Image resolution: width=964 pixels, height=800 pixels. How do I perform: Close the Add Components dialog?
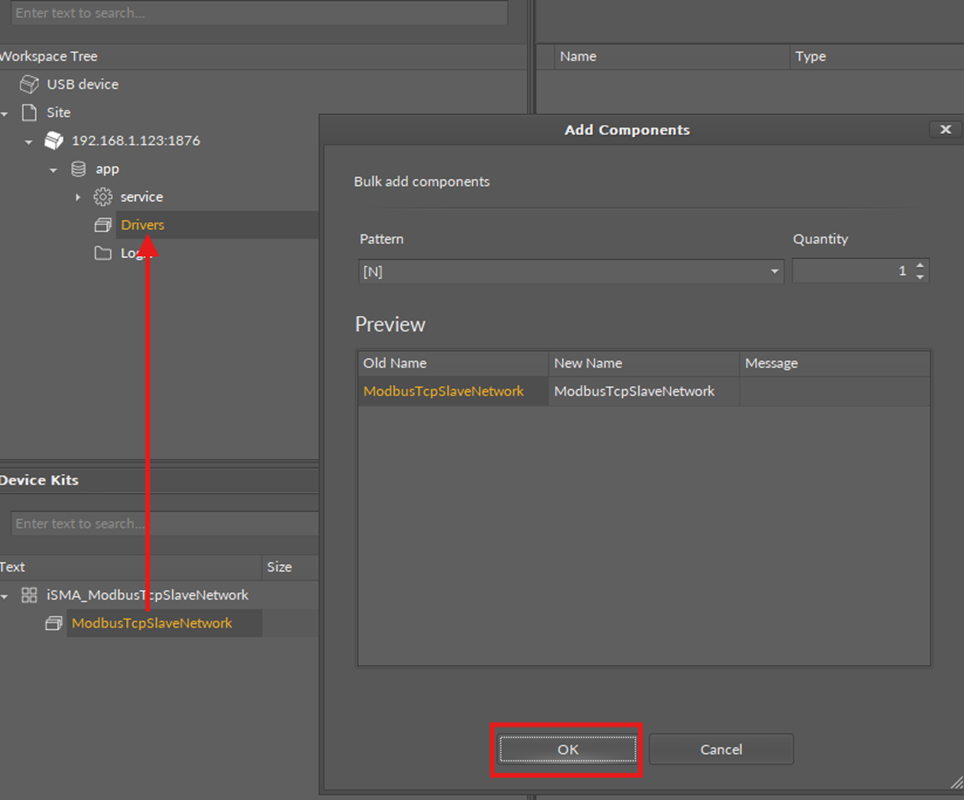point(946,129)
